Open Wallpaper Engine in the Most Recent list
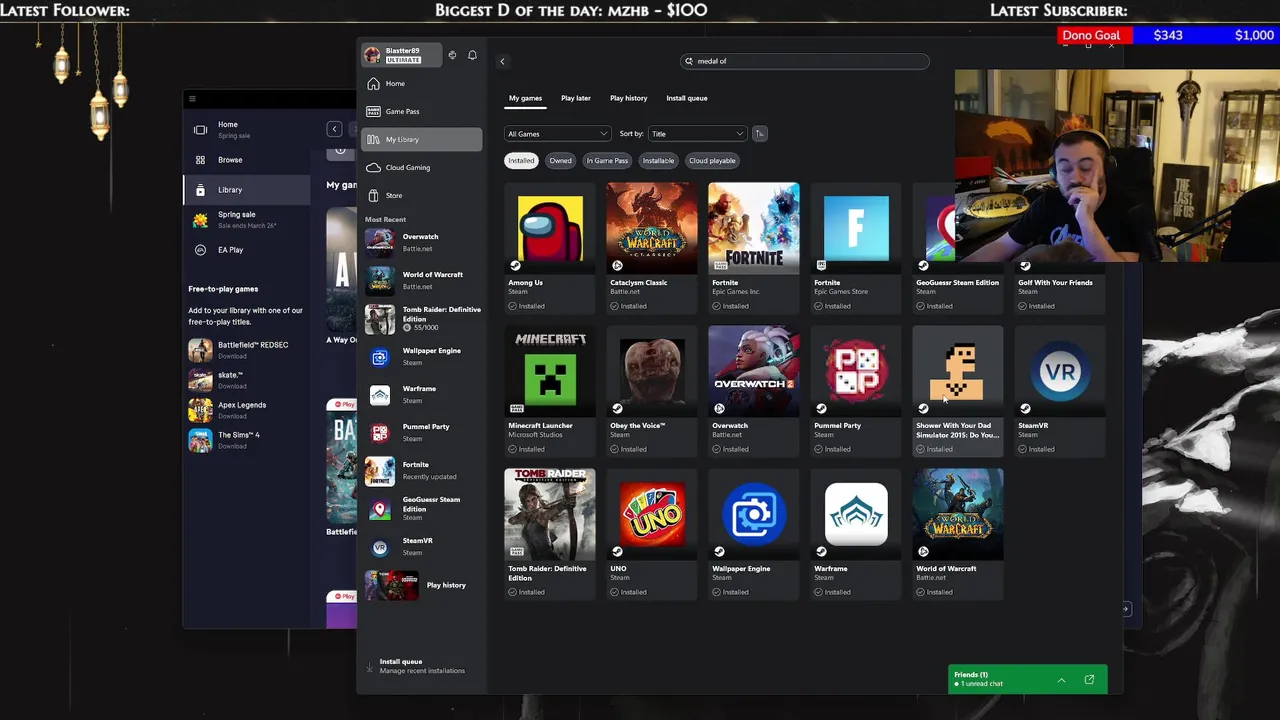This screenshot has height=720, width=1280. point(422,355)
